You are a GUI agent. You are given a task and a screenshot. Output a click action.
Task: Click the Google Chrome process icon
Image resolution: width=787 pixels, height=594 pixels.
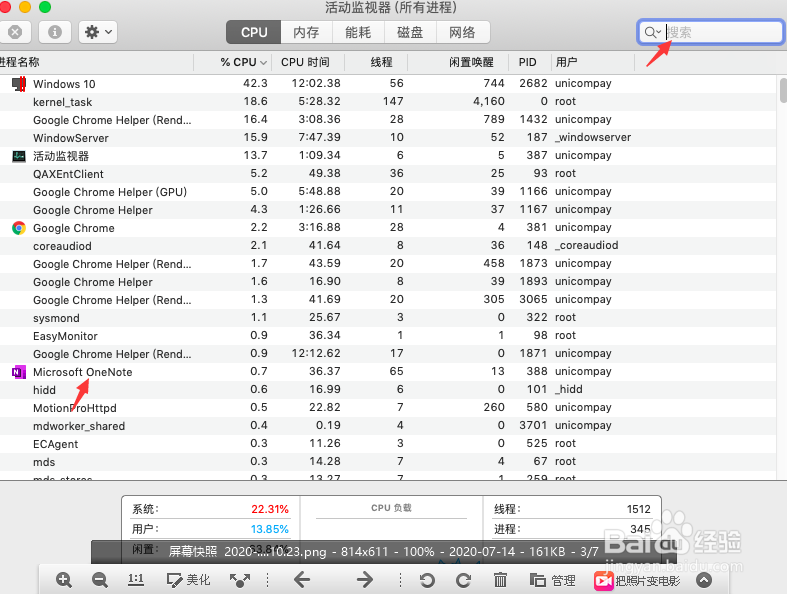19,228
